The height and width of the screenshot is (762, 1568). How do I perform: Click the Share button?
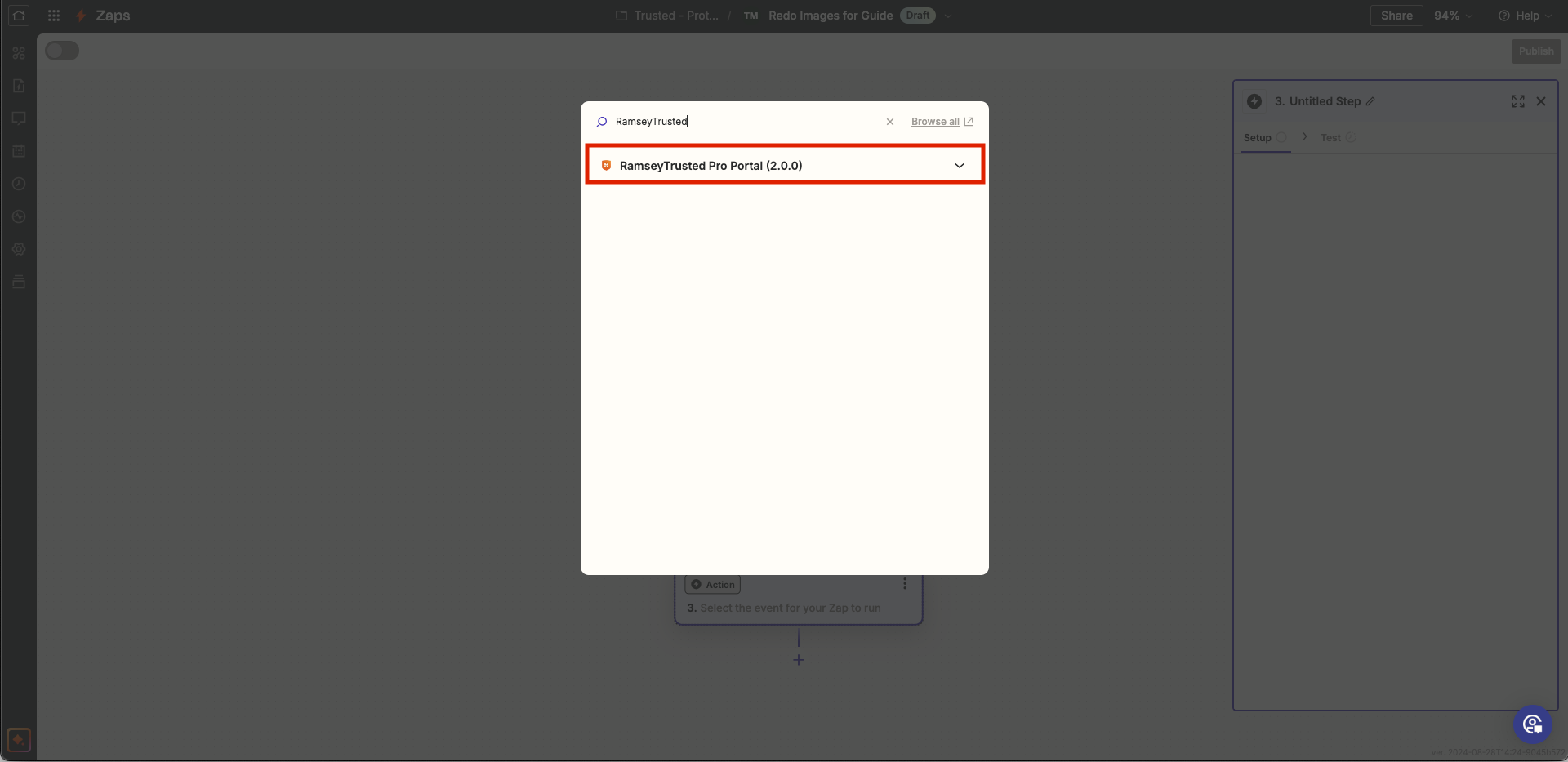point(1396,16)
